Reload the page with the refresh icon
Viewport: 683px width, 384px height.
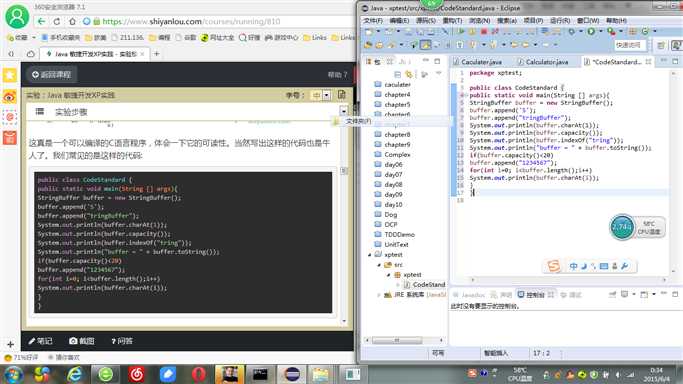[x=57, y=21]
